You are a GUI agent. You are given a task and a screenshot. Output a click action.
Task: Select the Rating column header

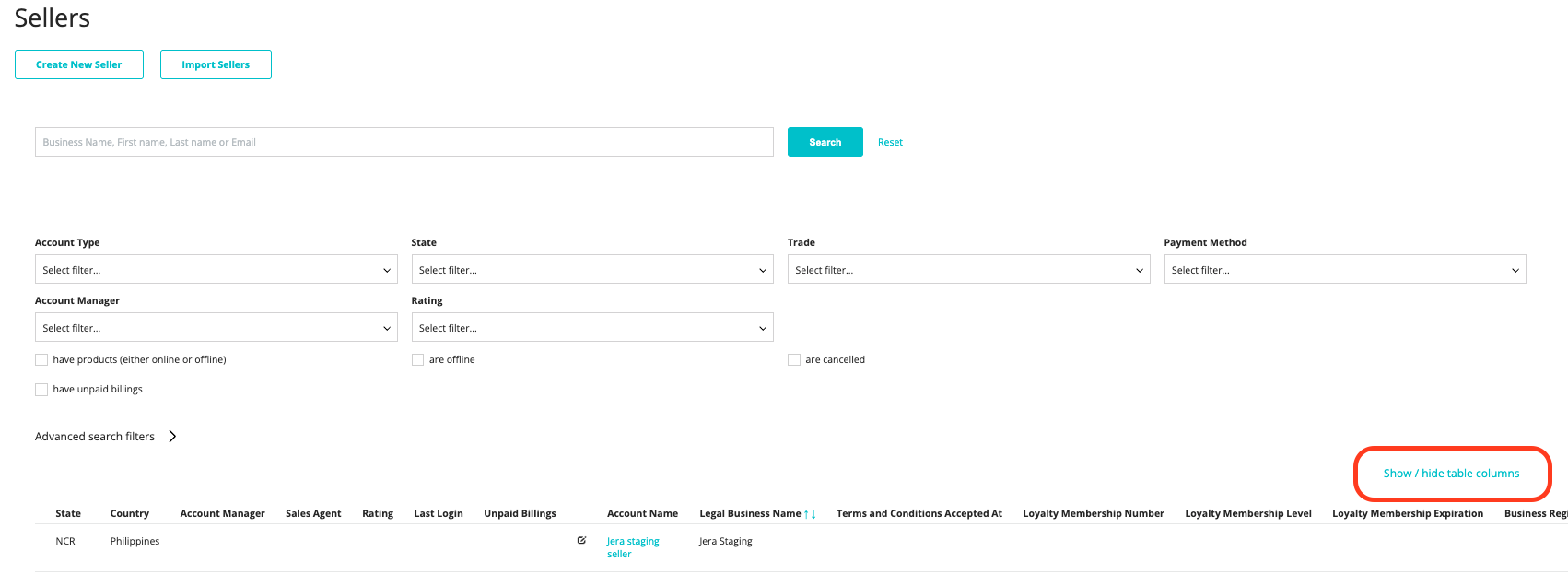tap(378, 514)
